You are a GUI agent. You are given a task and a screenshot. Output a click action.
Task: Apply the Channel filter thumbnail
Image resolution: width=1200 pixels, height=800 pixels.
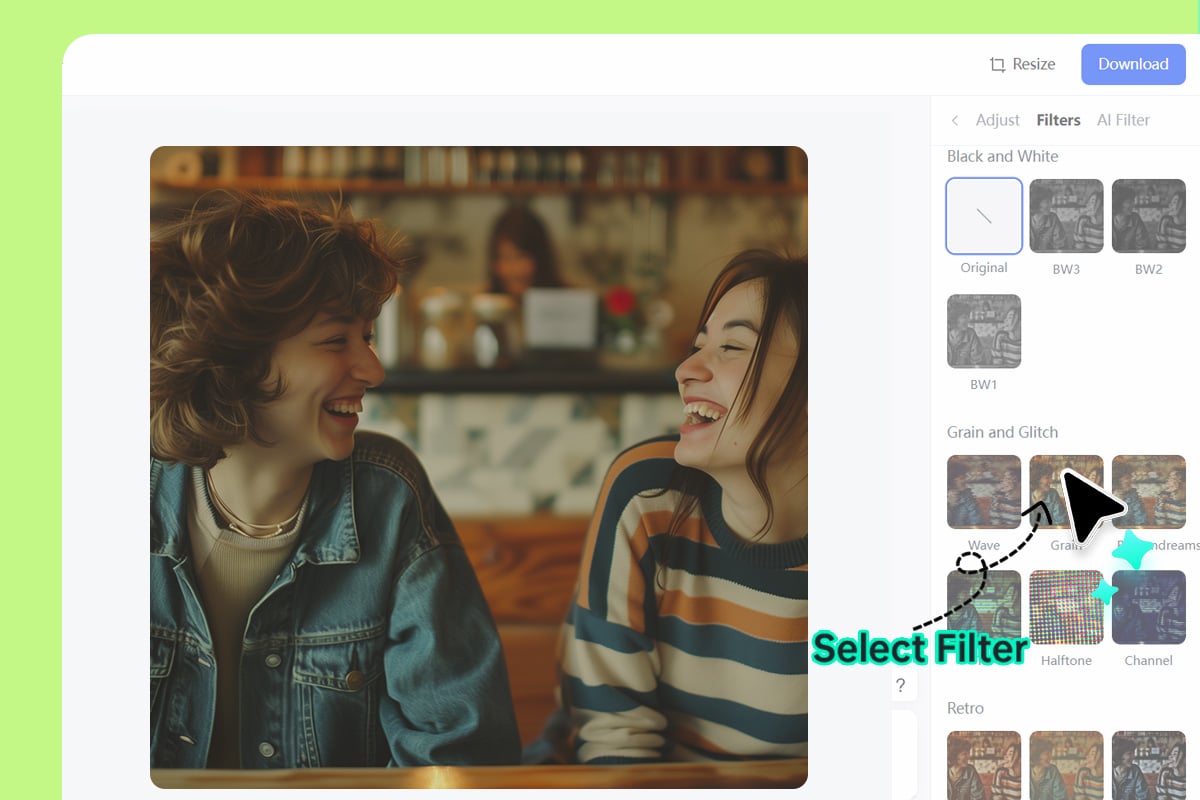click(x=1148, y=607)
